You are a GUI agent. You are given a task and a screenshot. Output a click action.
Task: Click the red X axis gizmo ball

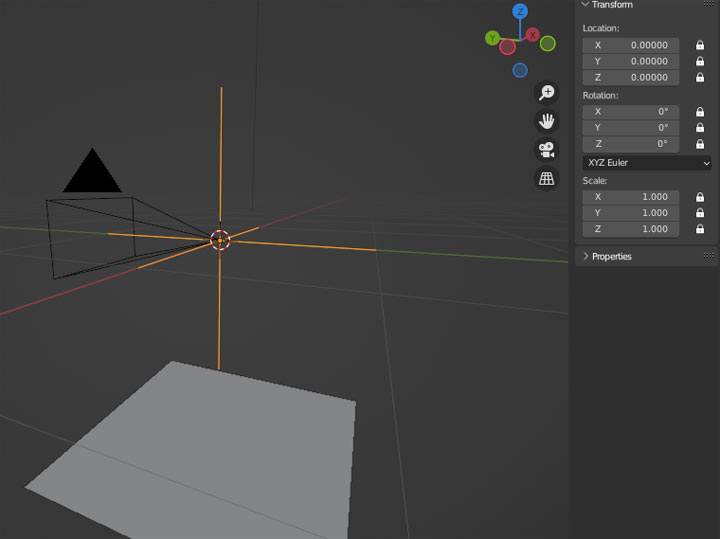(x=532, y=34)
